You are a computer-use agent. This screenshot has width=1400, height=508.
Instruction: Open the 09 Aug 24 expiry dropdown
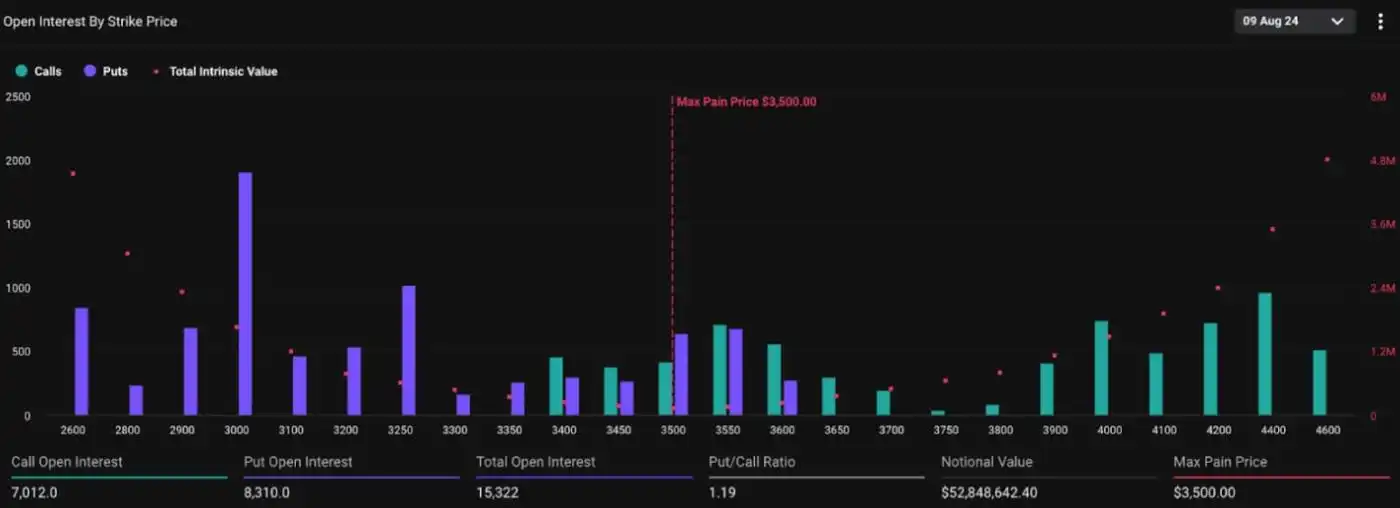[x=1293, y=21]
